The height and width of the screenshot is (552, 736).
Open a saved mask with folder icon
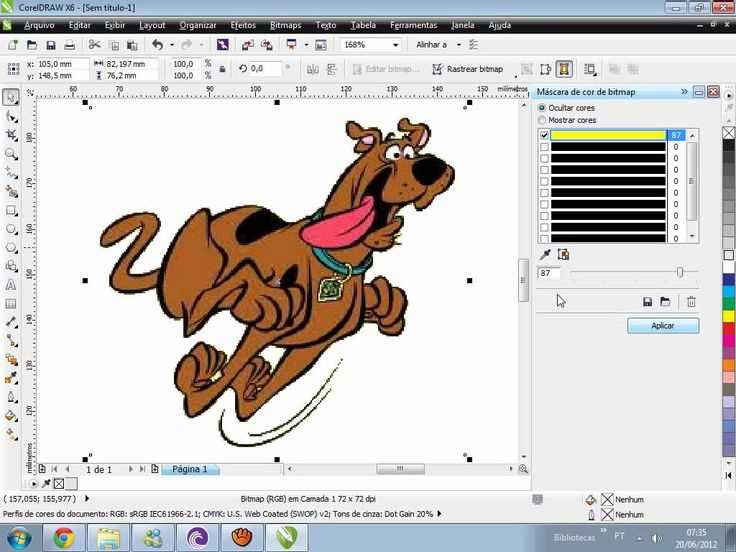(665, 302)
